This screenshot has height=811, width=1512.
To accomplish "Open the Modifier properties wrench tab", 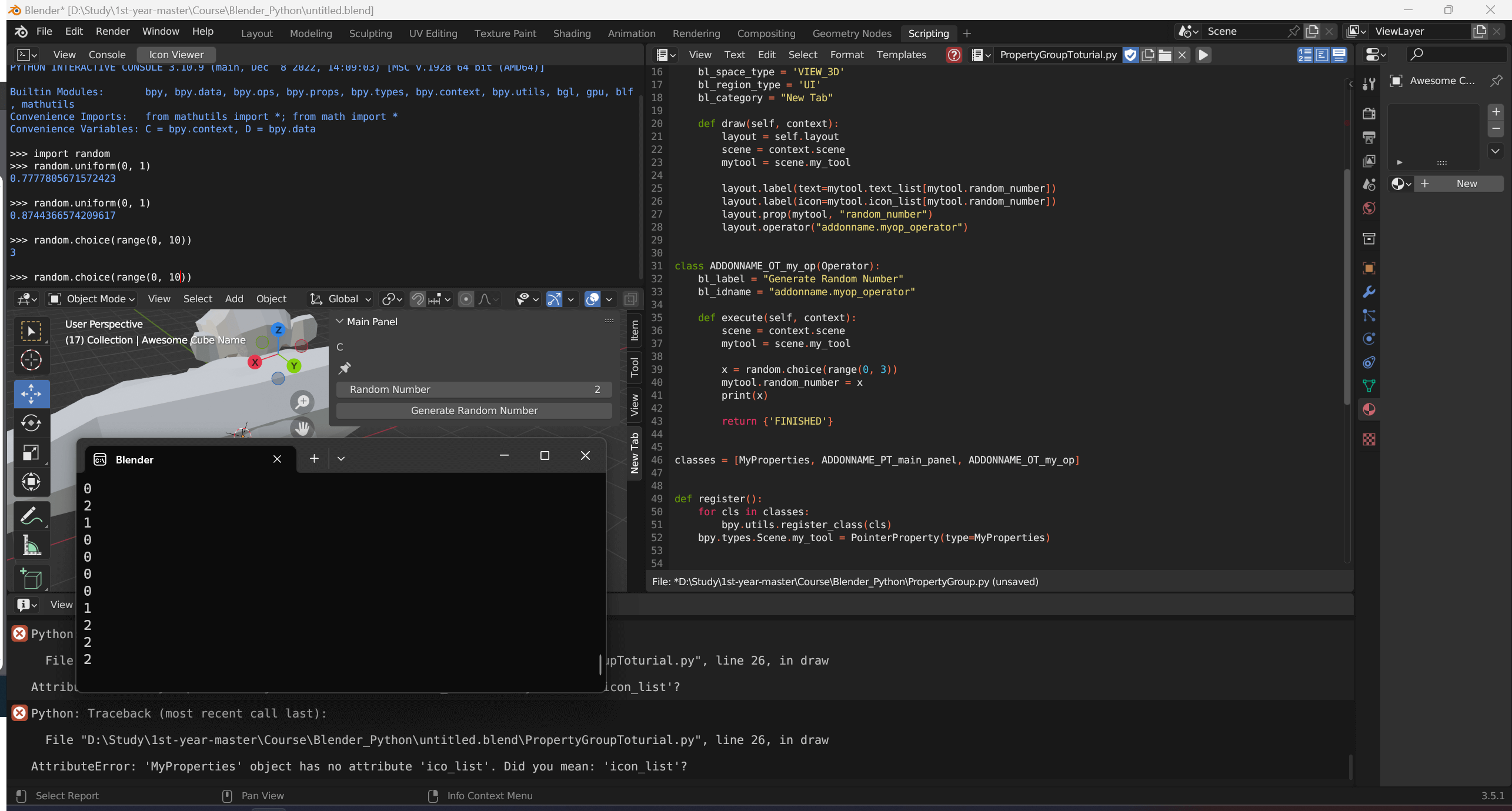I will pyautogui.click(x=1369, y=292).
